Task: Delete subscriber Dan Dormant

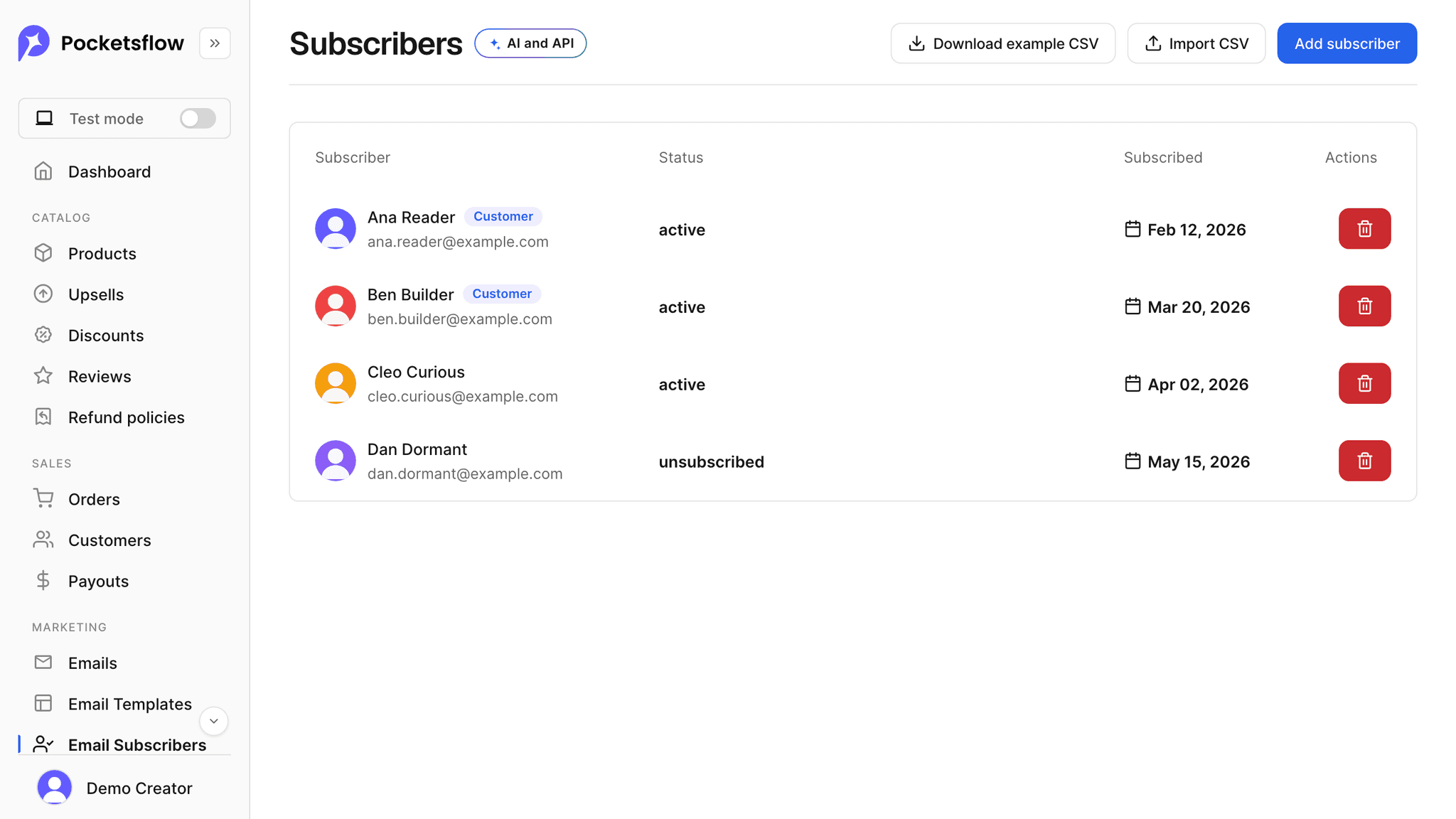Action: click(1364, 461)
